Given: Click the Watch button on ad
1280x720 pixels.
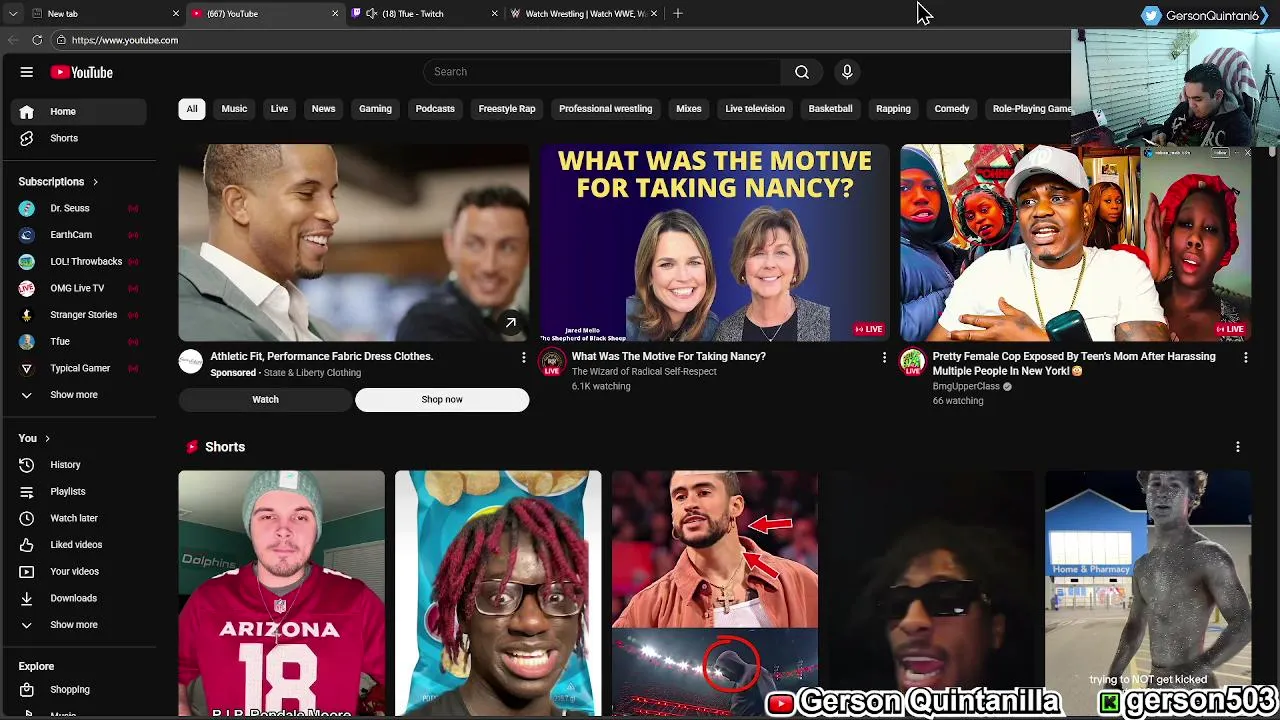Looking at the screenshot, I should pos(265,399).
